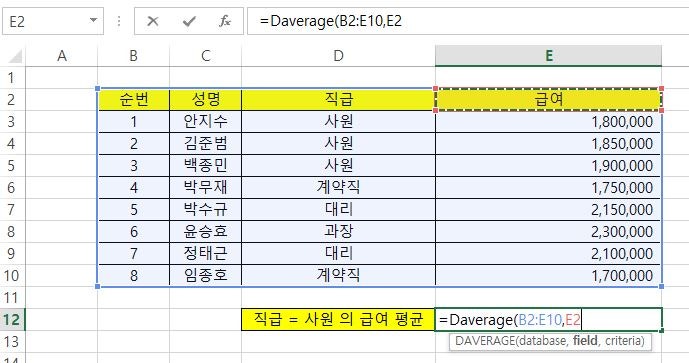Click the 직급 header cell

pyautogui.click(x=338, y=100)
